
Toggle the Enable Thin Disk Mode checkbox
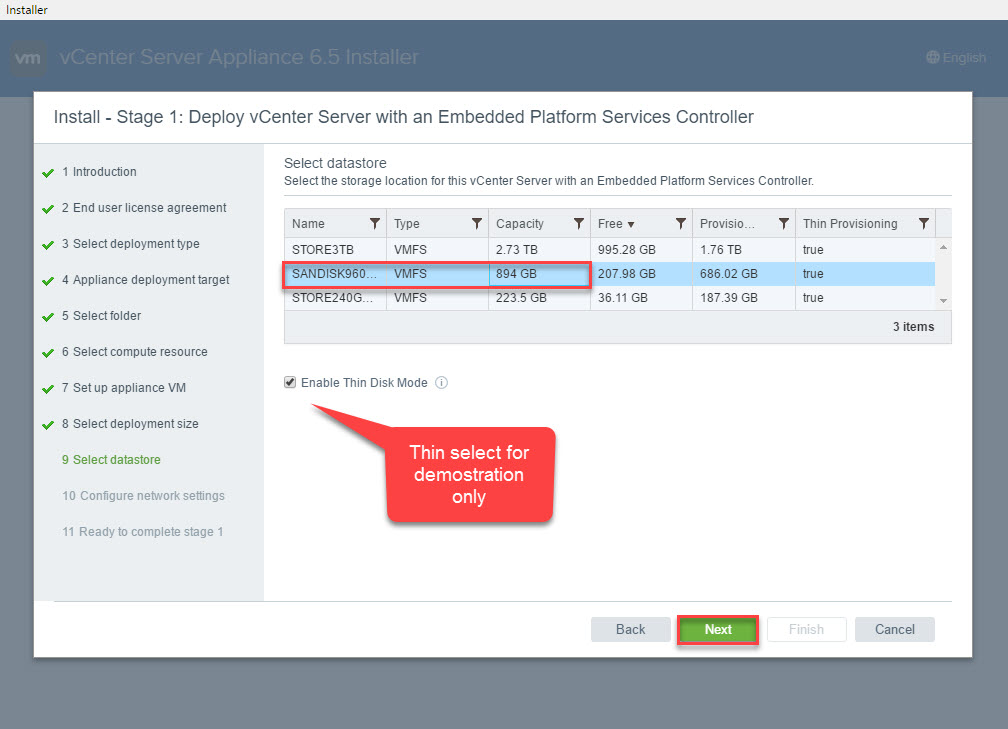[x=290, y=383]
